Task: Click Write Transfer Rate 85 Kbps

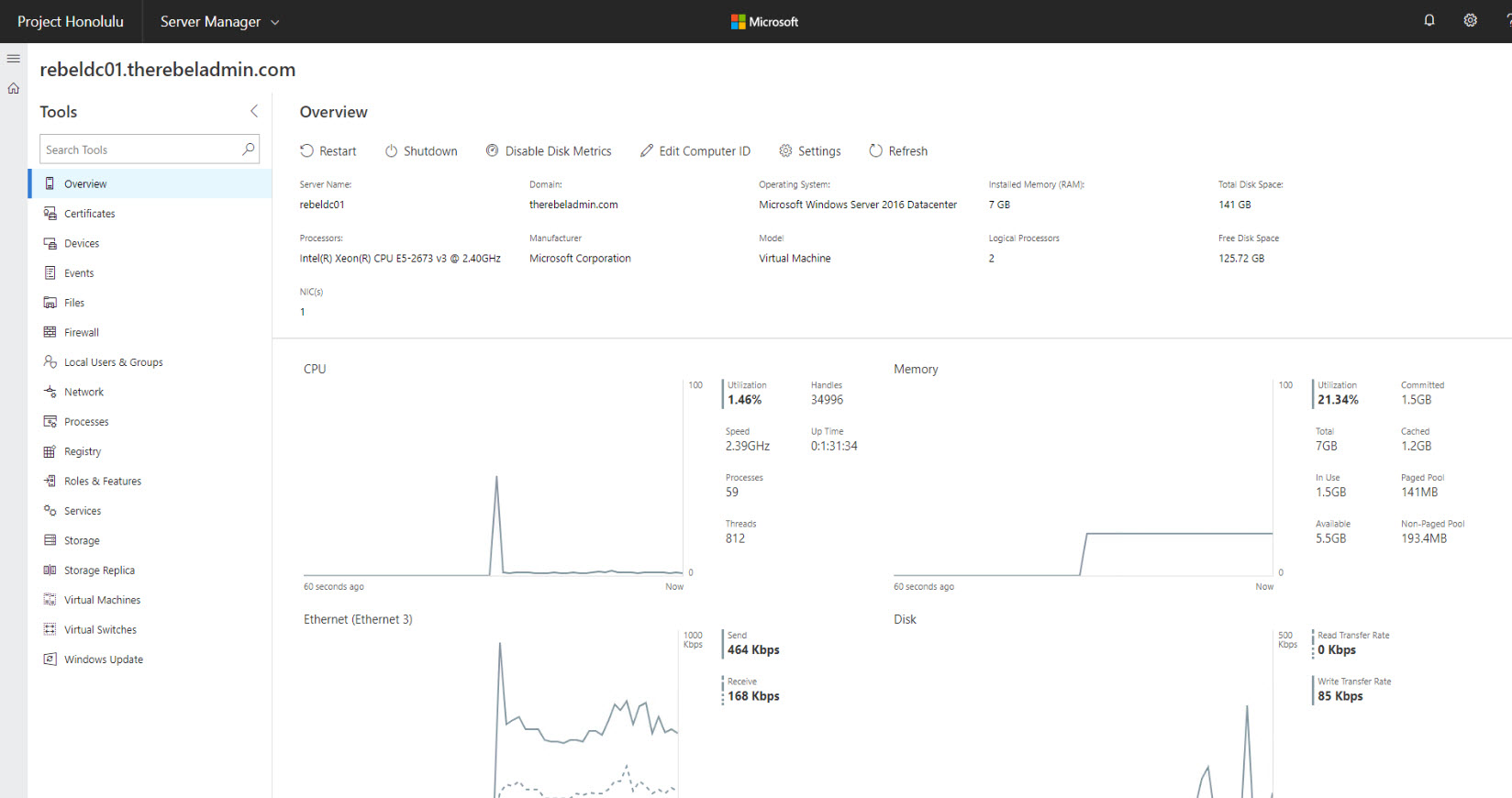Action: point(1340,696)
